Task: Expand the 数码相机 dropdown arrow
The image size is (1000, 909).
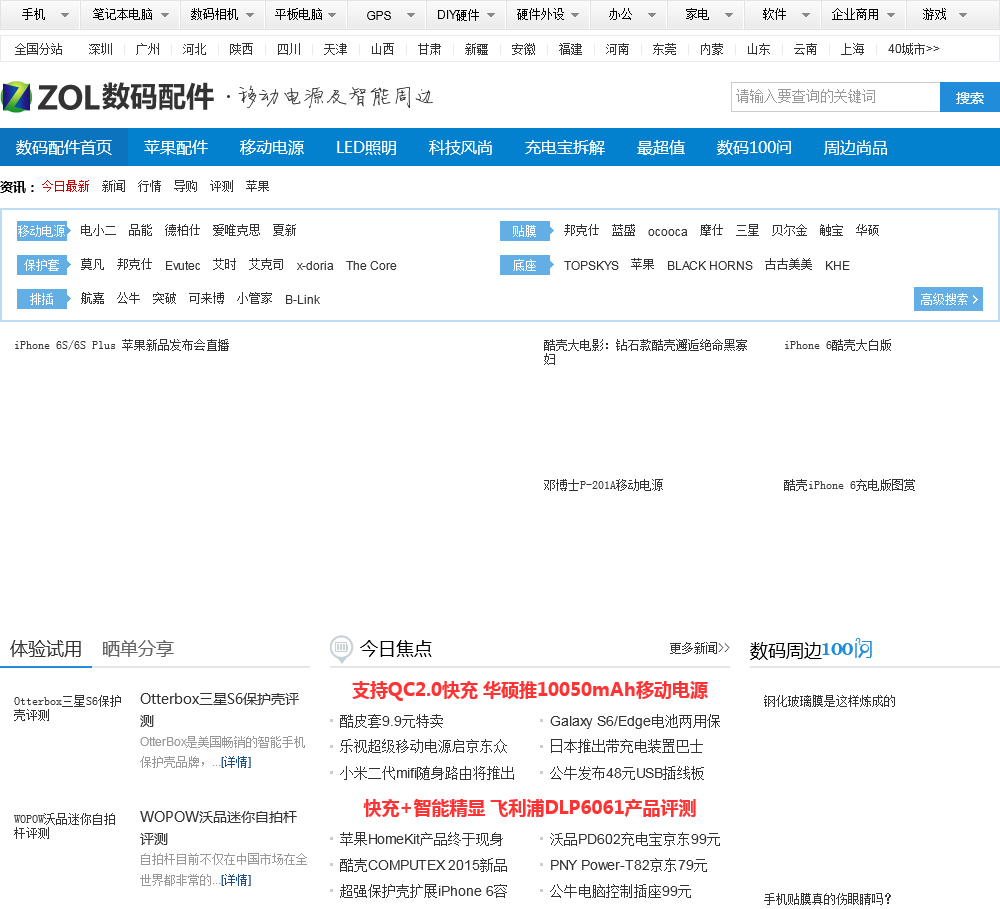Action: (x=250, y=15)
